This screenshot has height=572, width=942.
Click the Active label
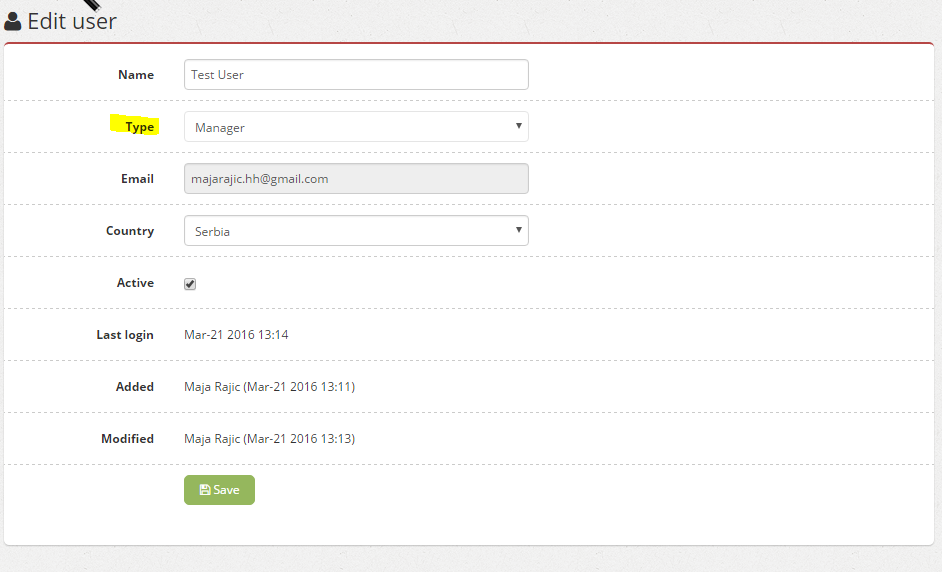(135, 282)
